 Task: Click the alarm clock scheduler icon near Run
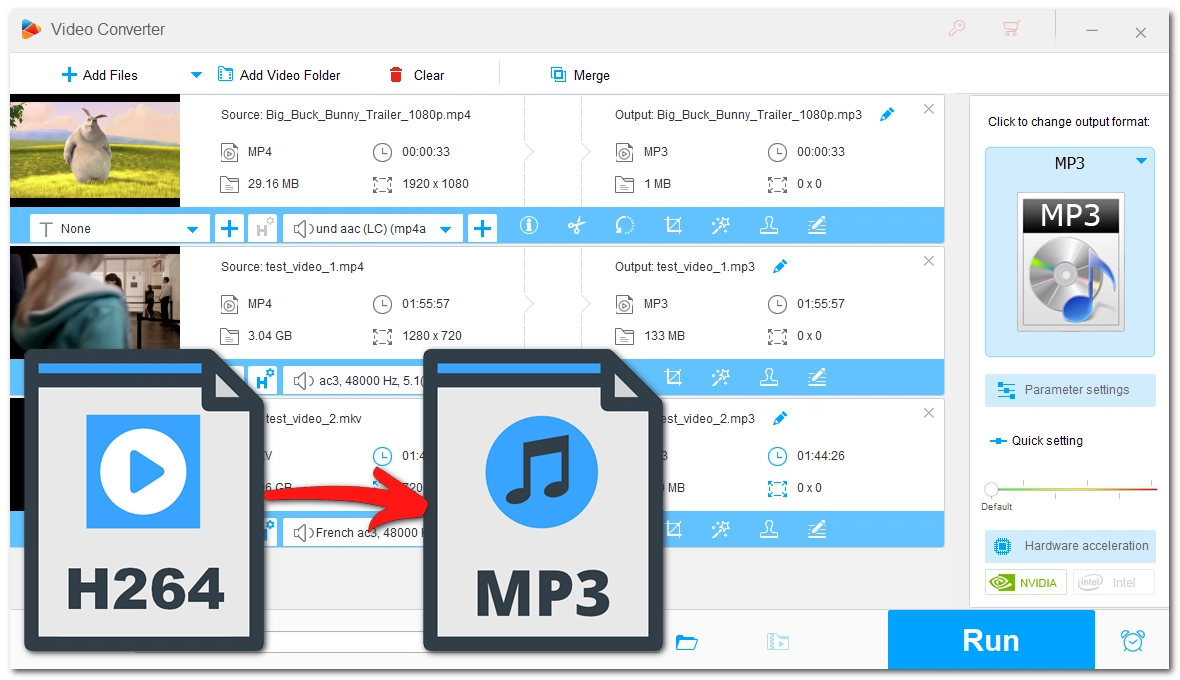click(x=1132, y=640)
